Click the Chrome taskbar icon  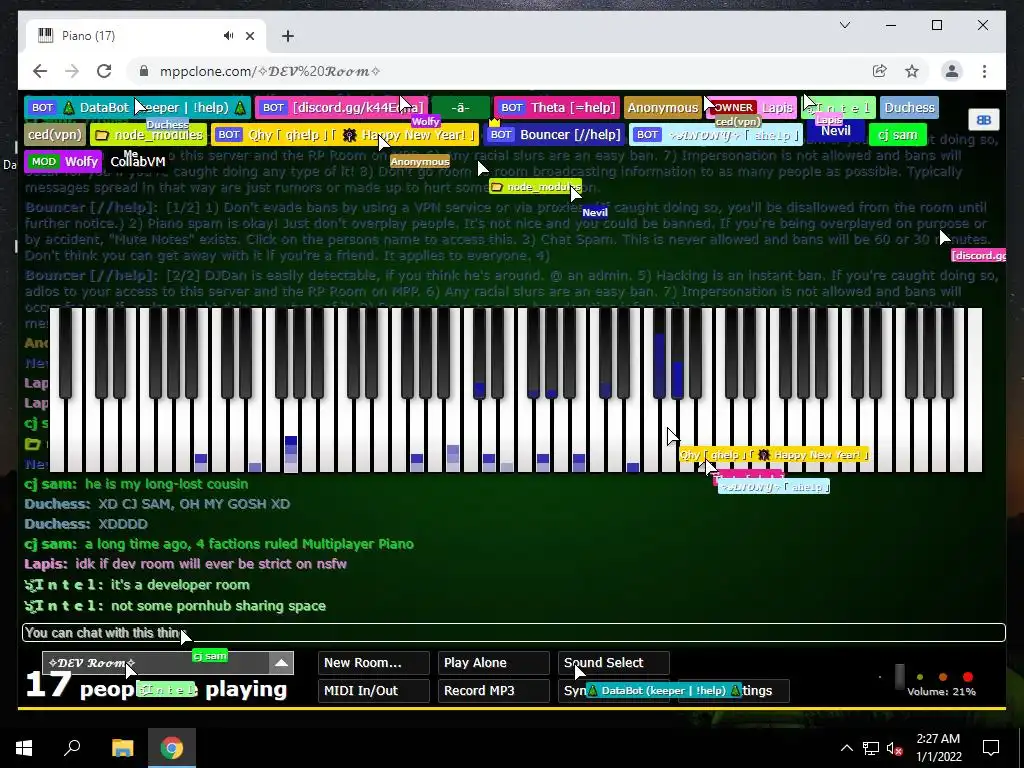coord(172,747)
